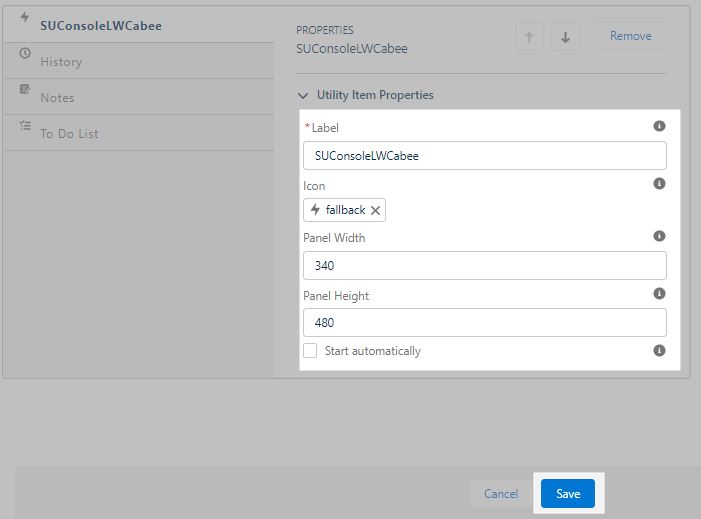Move the utility item down with the arrow
The height and width of the screenshot is (519, 701).
[x=565, y=37]
